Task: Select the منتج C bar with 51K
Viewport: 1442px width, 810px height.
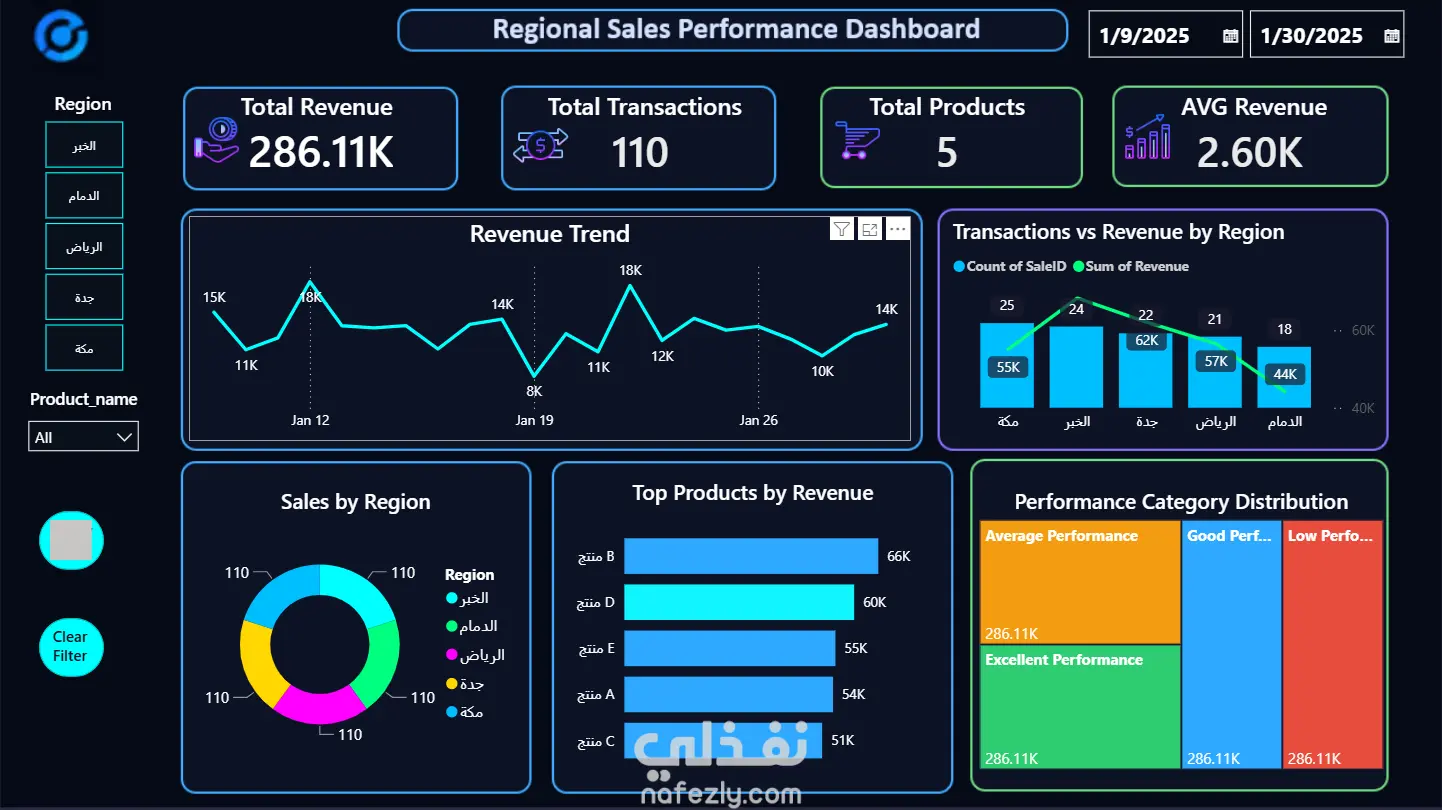Action: click(723, 740)
